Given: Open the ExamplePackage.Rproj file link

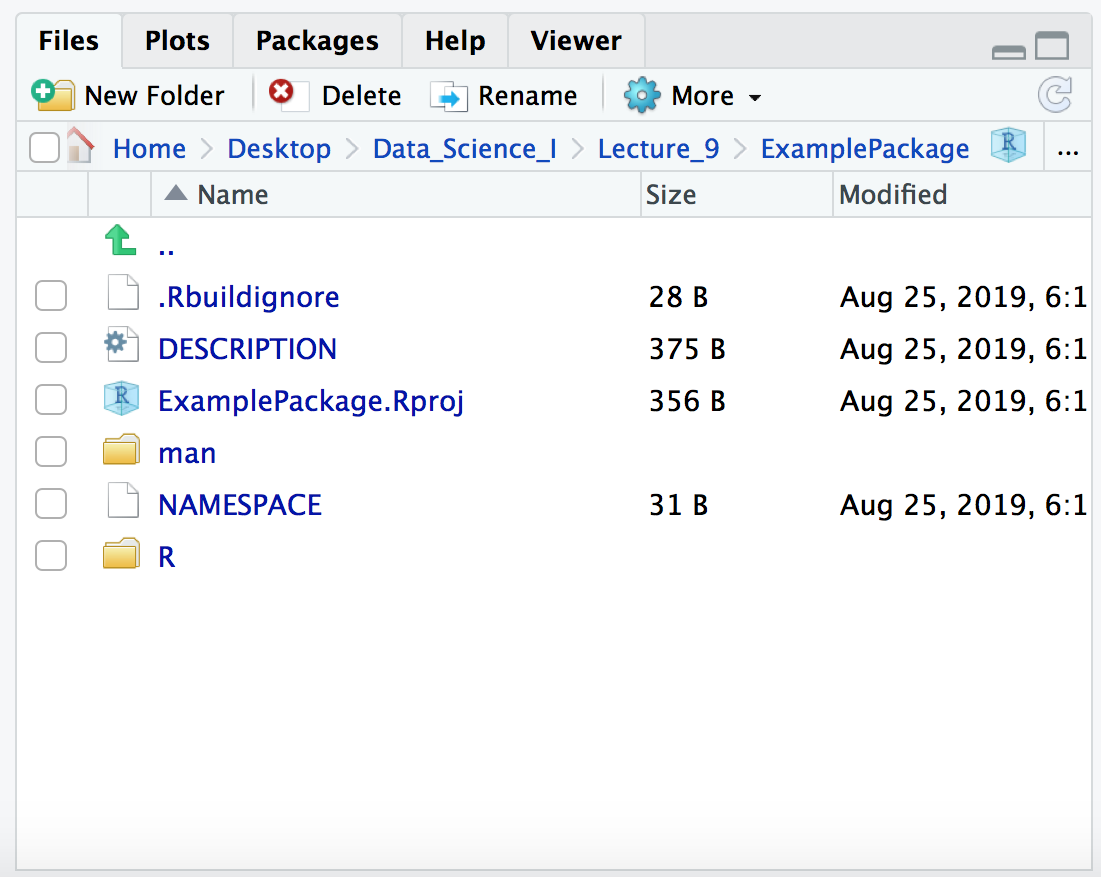Looking at the screenshot, I should pyautogui.click(x=310, y=401).
